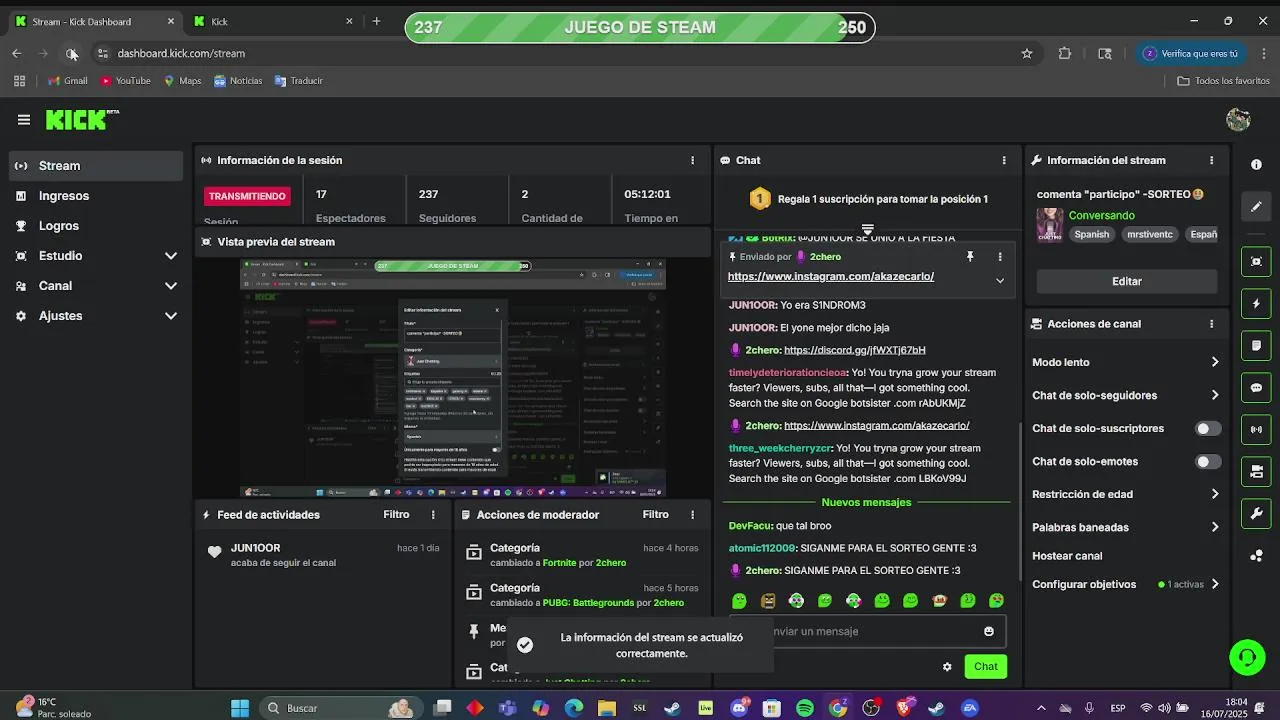
Task: Open Acciones de moderador three-dot menu
Action: pyautogui.click(x=692, y=515)
